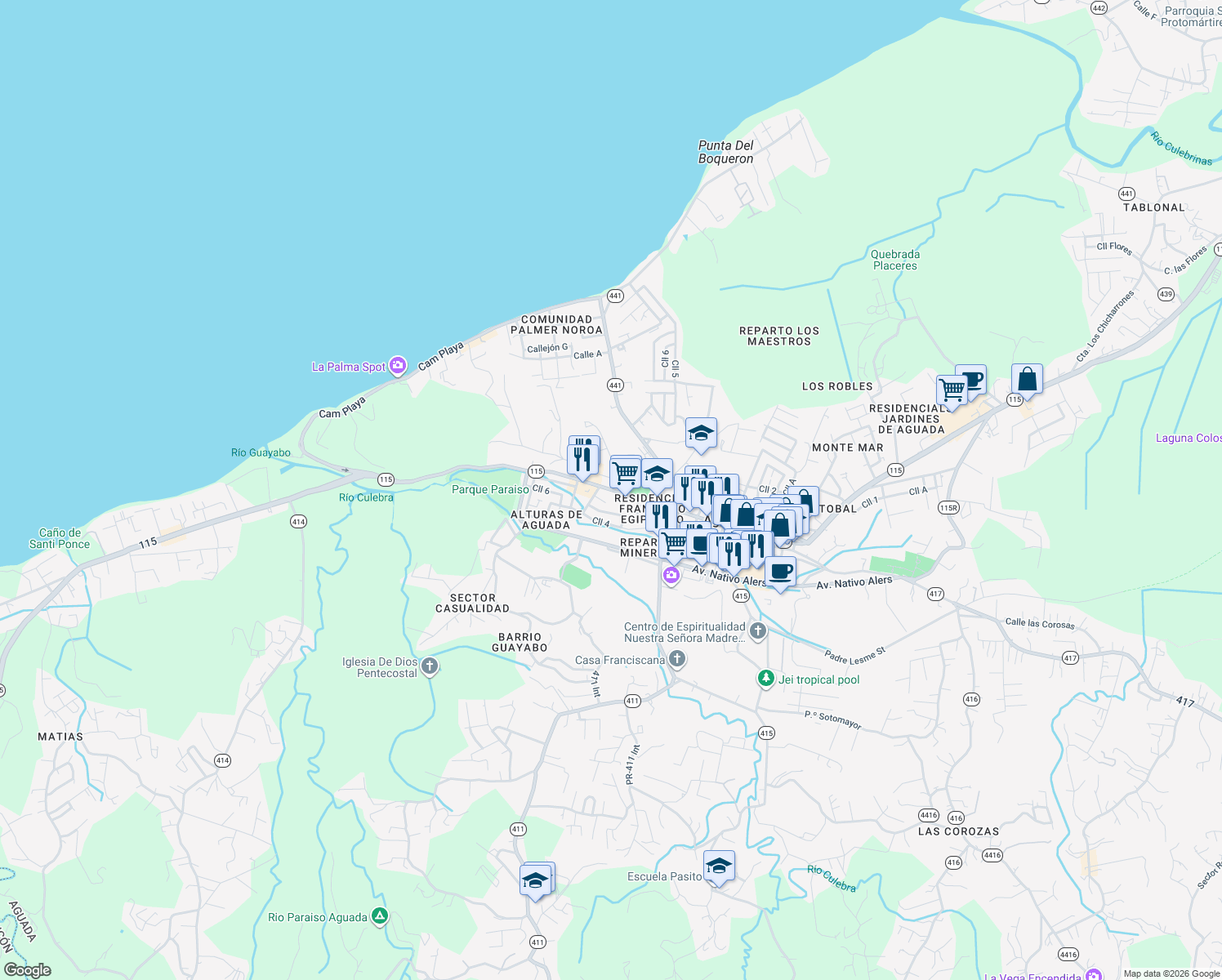The height and width of the screenshot is (980, 1222).
Task: Open the La Palma Spot camera marker on Cam Playa
Action: pos(398,366)
